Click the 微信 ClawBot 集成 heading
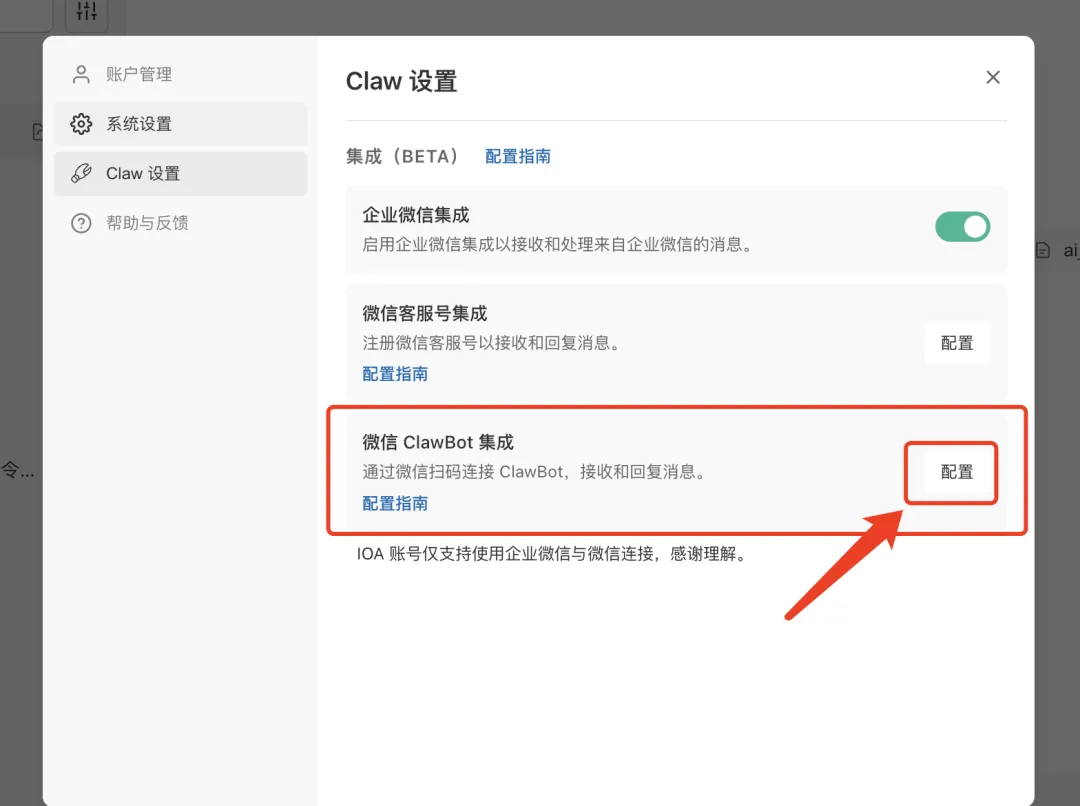Viewport: 1080px width, 806px height. (438, 442)
